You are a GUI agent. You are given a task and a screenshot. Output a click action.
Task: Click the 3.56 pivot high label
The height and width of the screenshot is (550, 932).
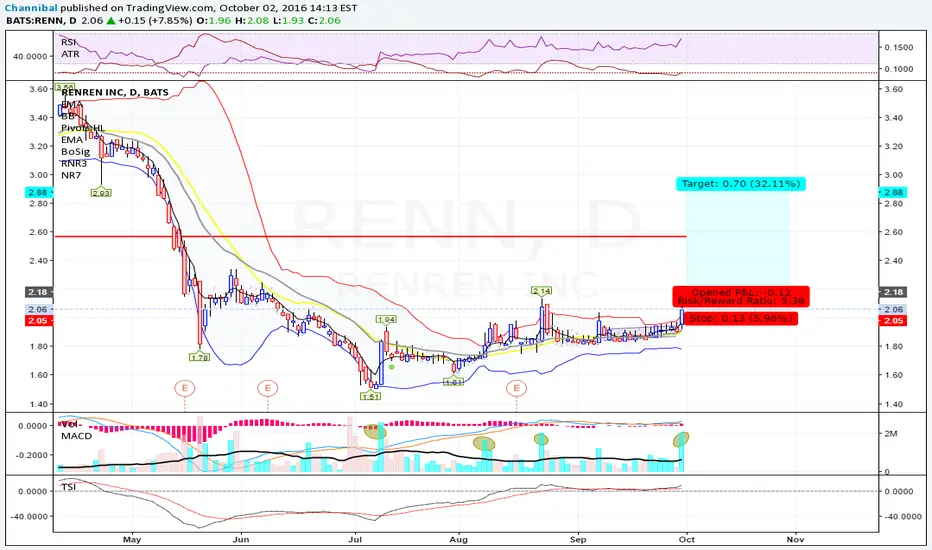tap(64, 87)
